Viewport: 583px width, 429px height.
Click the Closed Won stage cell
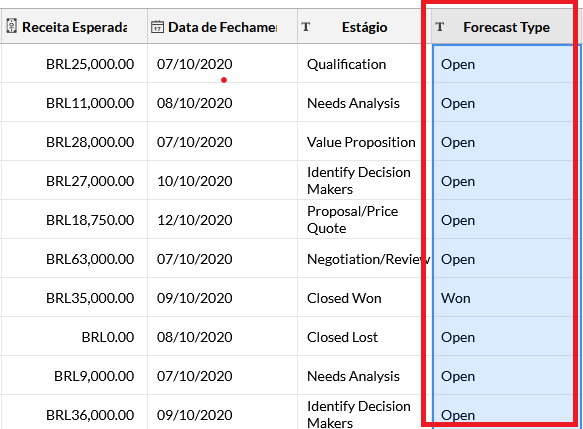point(364,298)
